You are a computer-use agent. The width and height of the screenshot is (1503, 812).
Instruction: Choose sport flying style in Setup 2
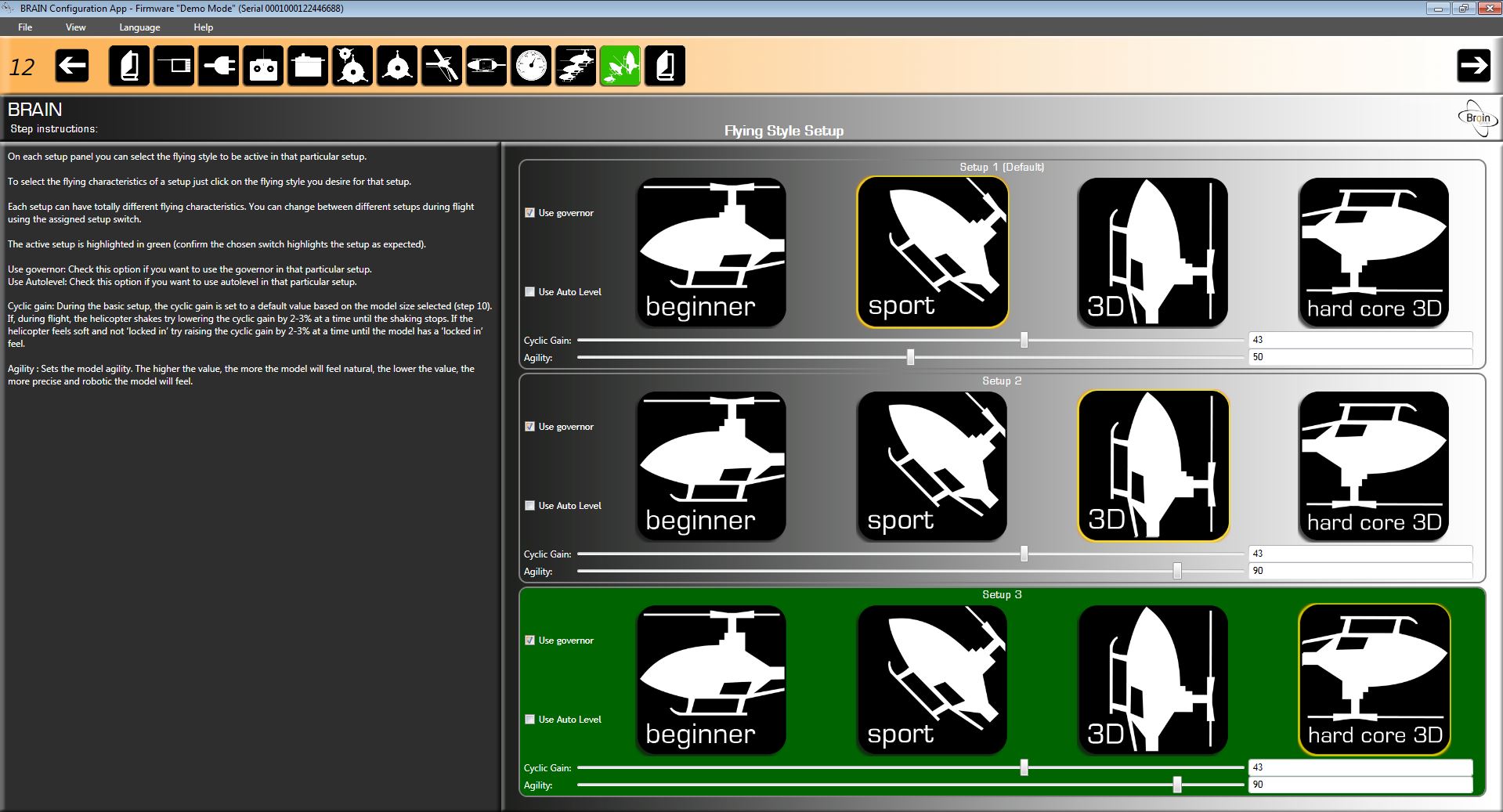coord(932,466)
